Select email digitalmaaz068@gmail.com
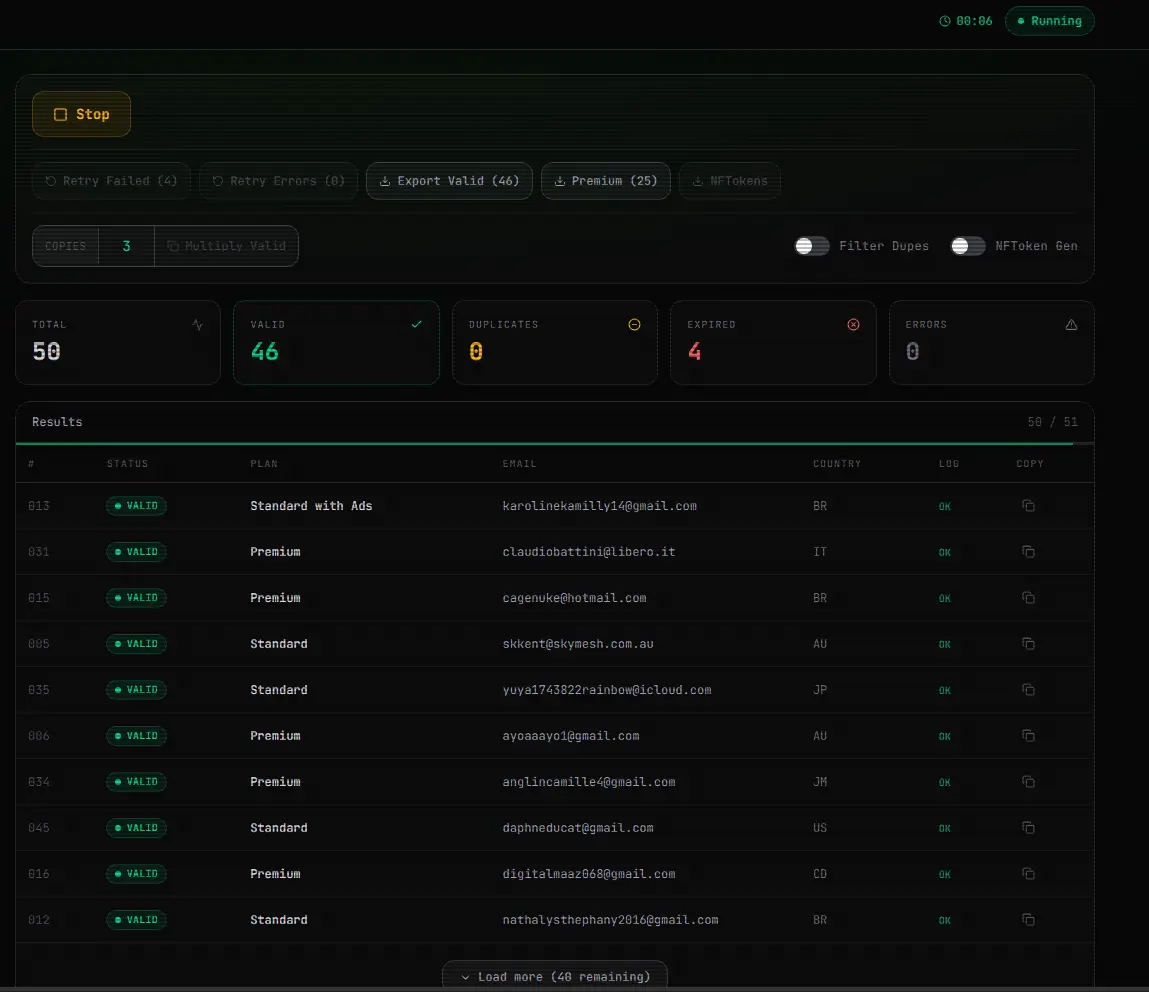Screen dimensions: 1149x992 588,874
